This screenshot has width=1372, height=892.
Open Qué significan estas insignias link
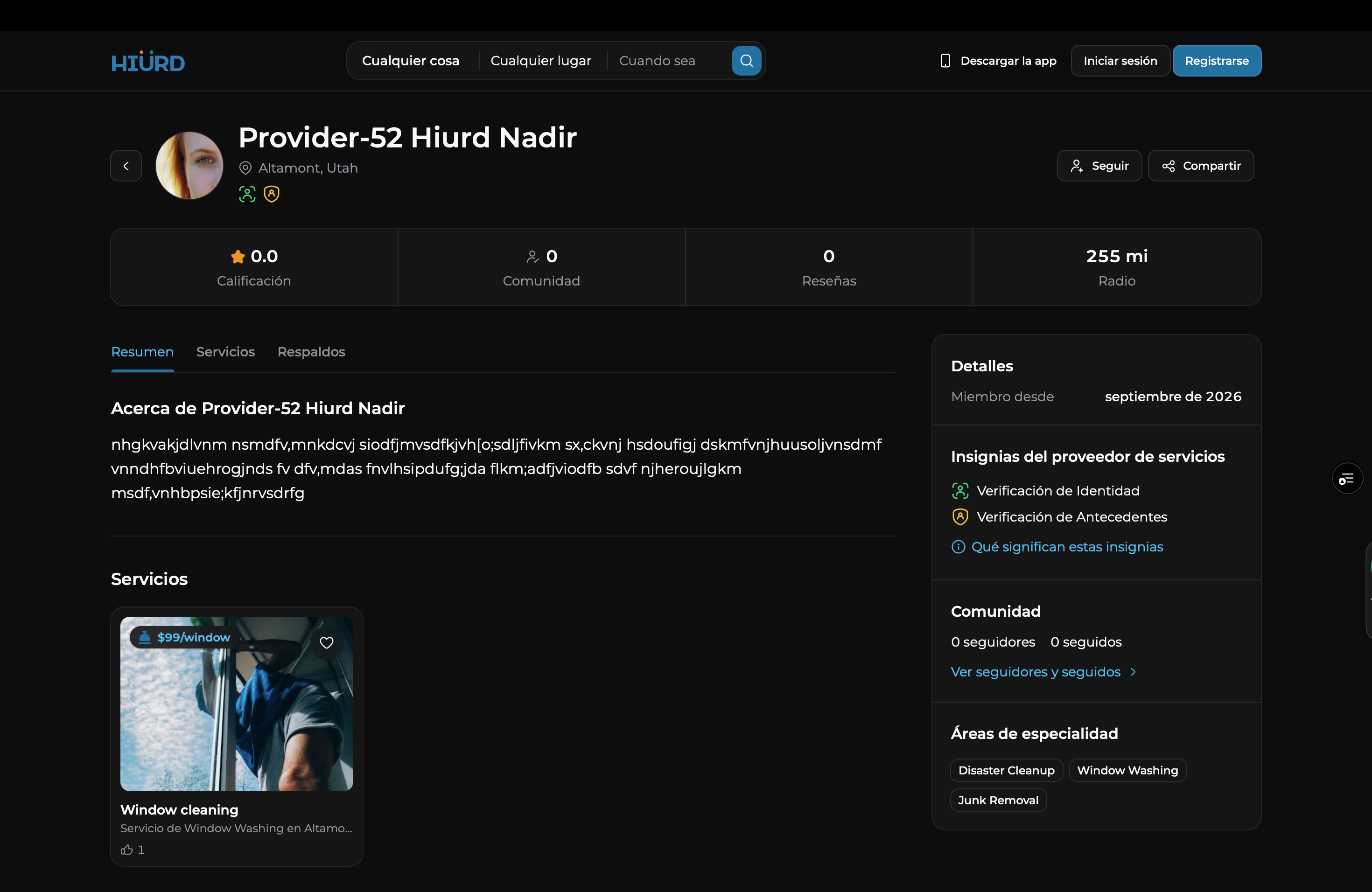tap(1067, 547)
